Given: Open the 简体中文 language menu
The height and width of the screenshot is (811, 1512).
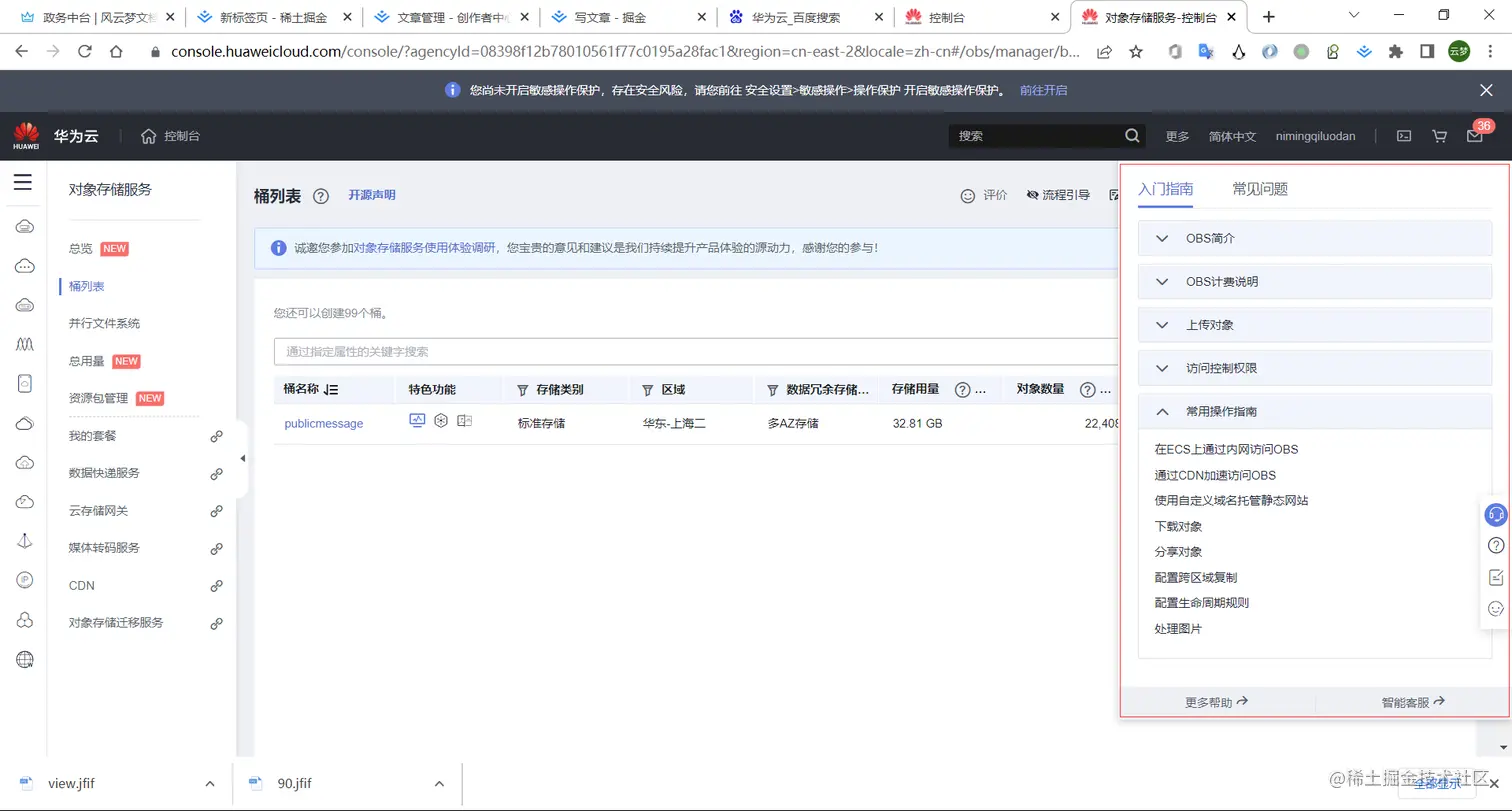Looking at the screenshot, I should (x=1232, y=136).
